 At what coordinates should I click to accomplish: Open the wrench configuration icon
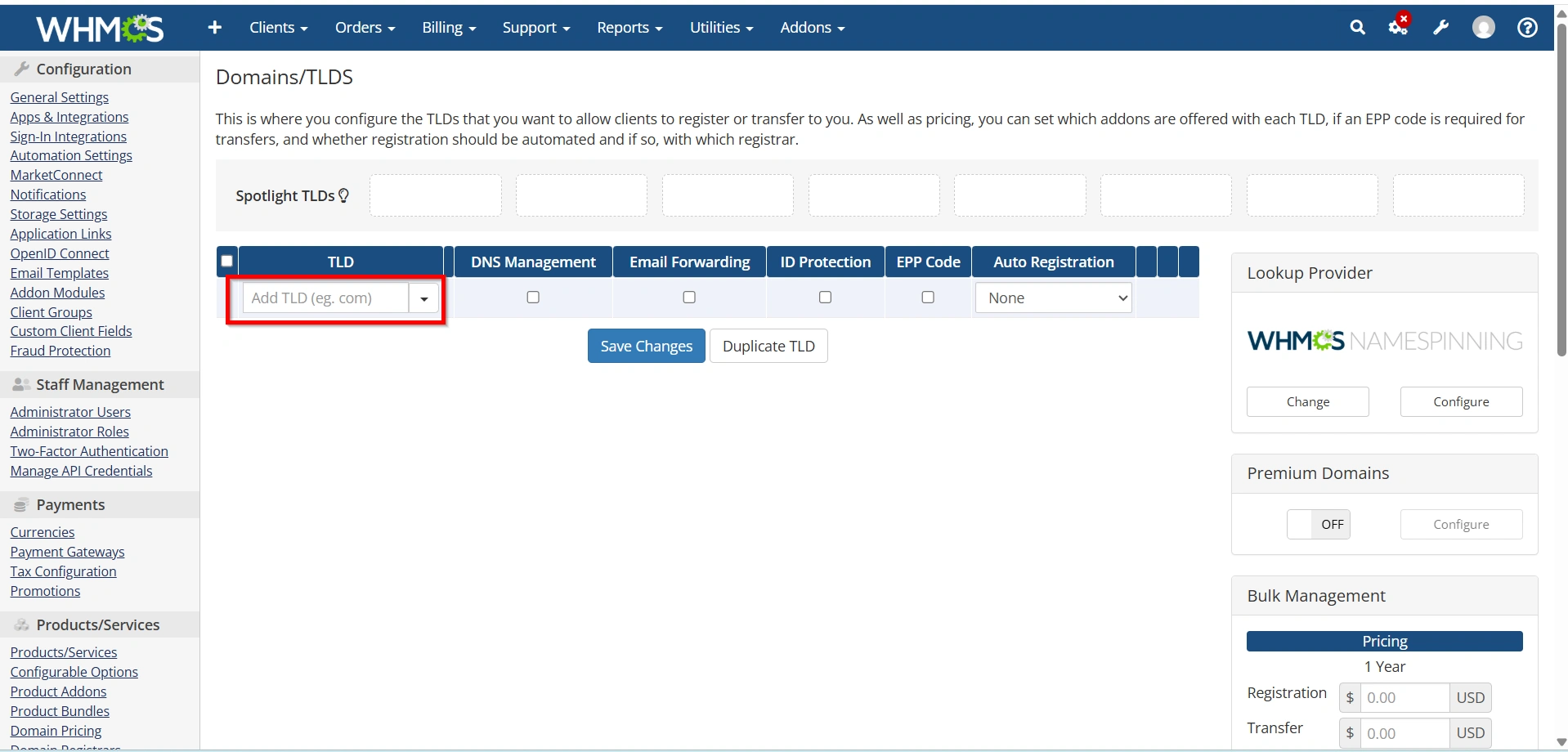click(x=1441, y=28)
